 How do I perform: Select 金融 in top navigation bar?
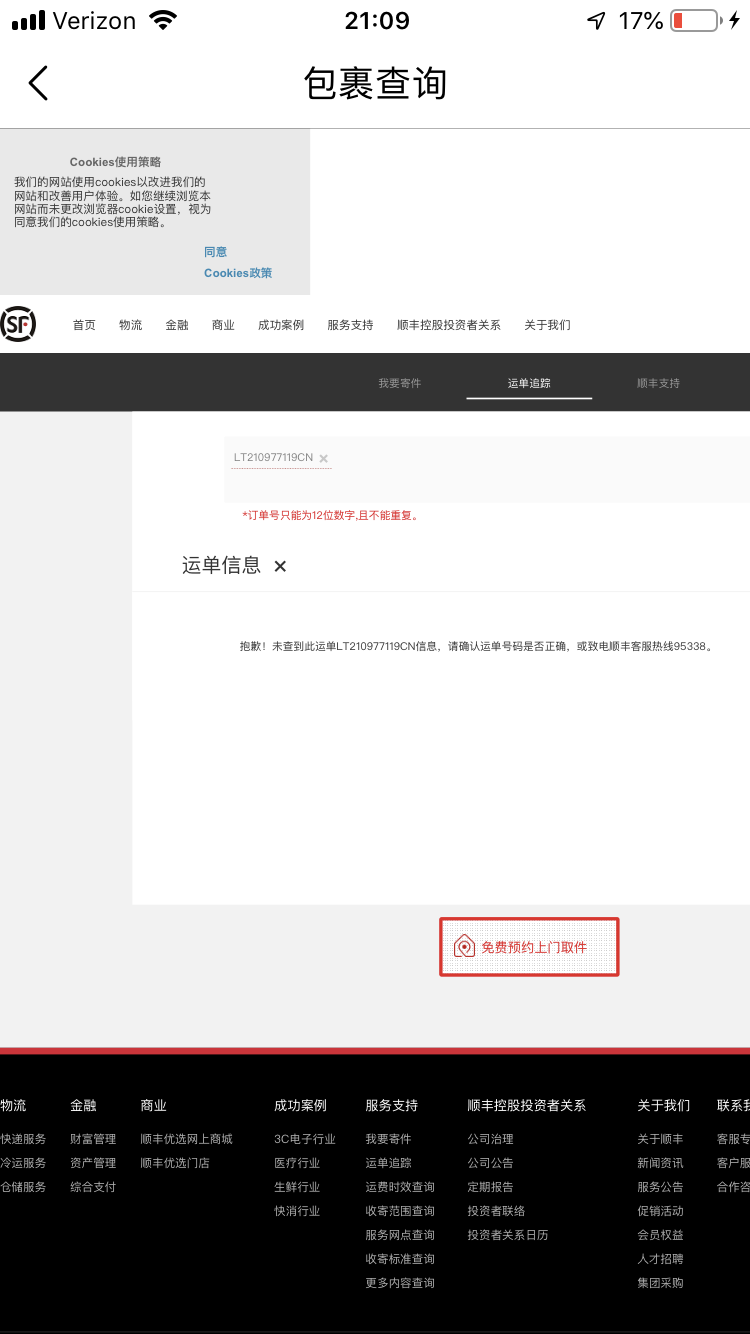[177, 325]
